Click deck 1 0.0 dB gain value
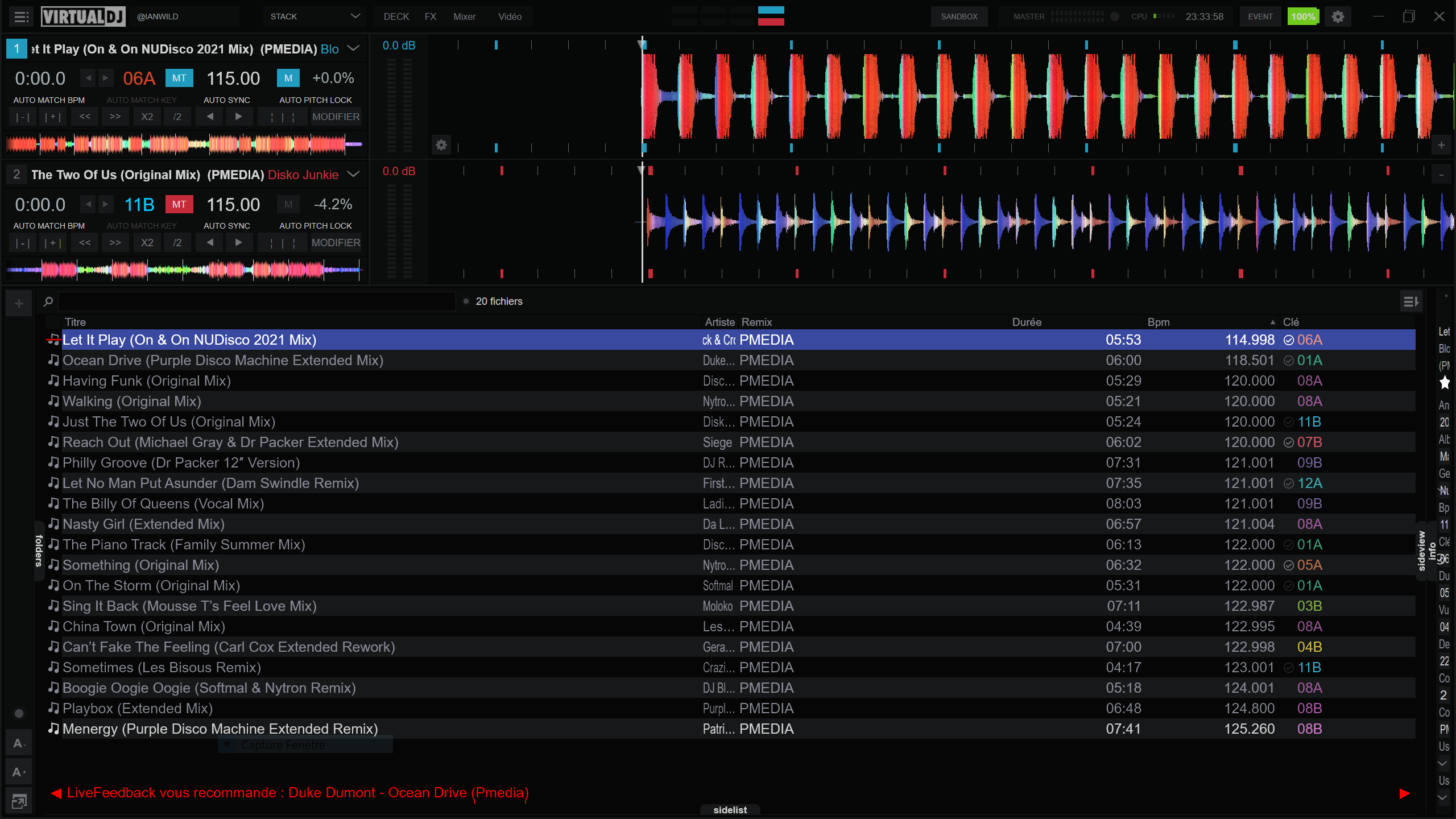This screenshot has height=819, width=1456. point(399,45)
